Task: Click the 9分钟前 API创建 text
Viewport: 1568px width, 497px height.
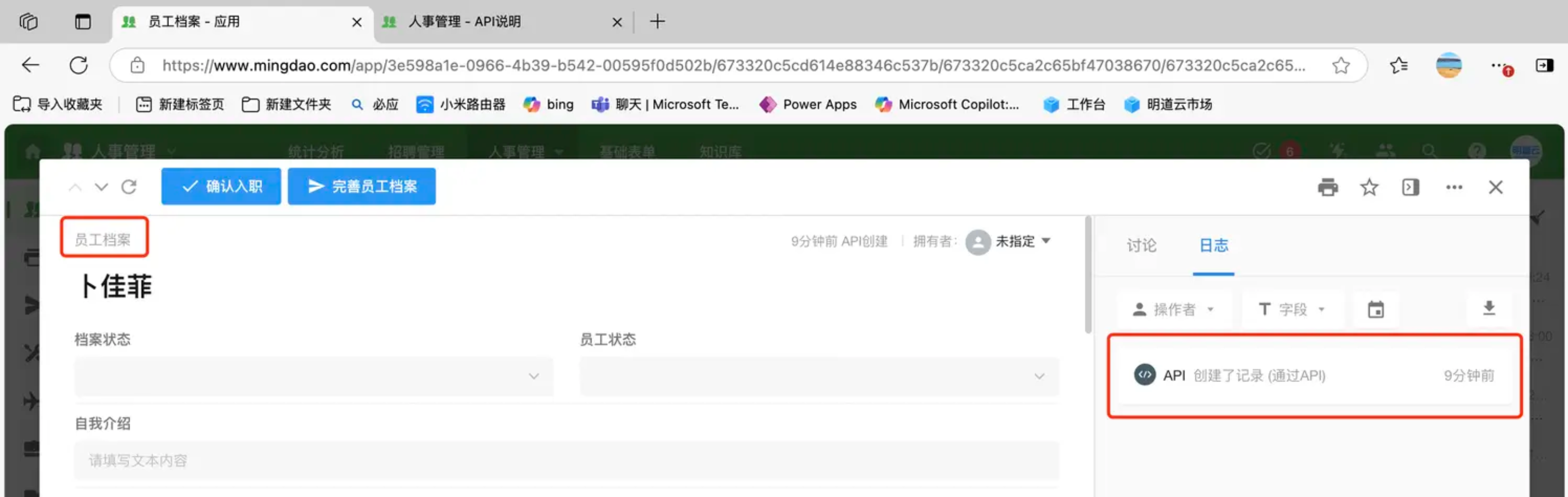Action: coord(840,242)
